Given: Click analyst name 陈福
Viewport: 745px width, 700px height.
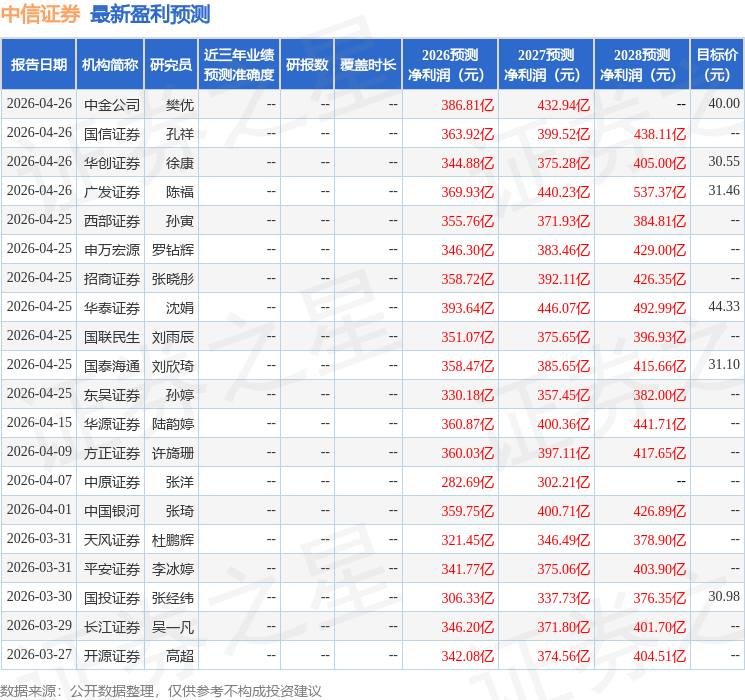Looking at the screenshot, I should coord(180,192).
